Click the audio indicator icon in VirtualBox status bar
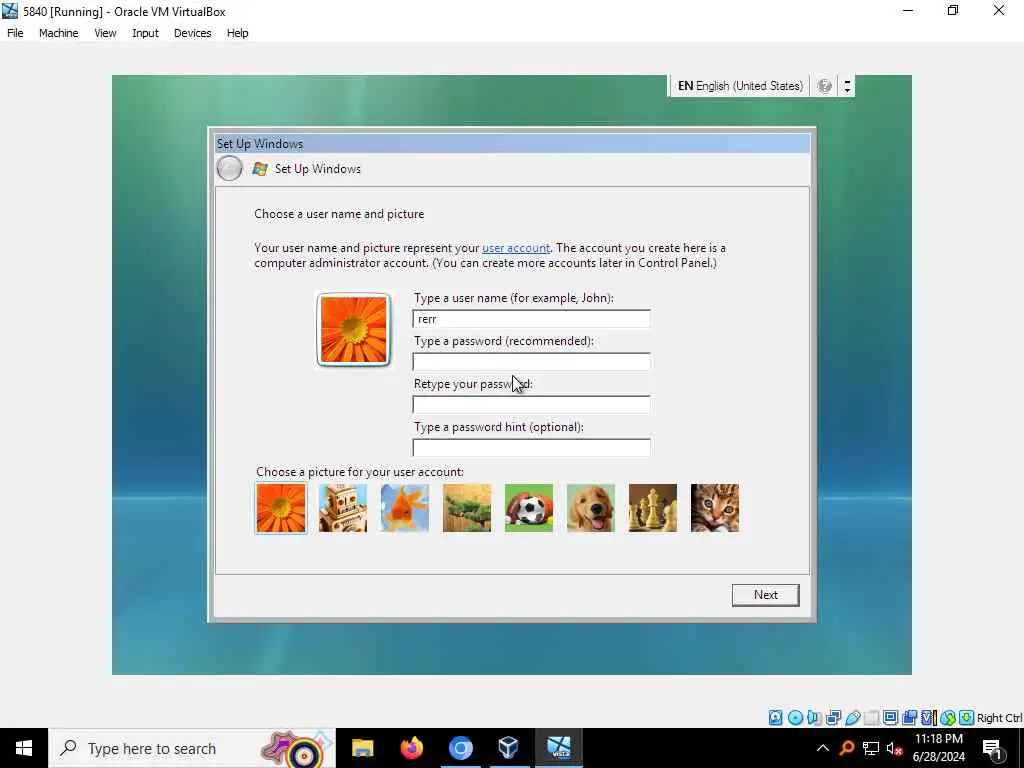Viewport: 1024px width, 768px height. tap(814, 718)
